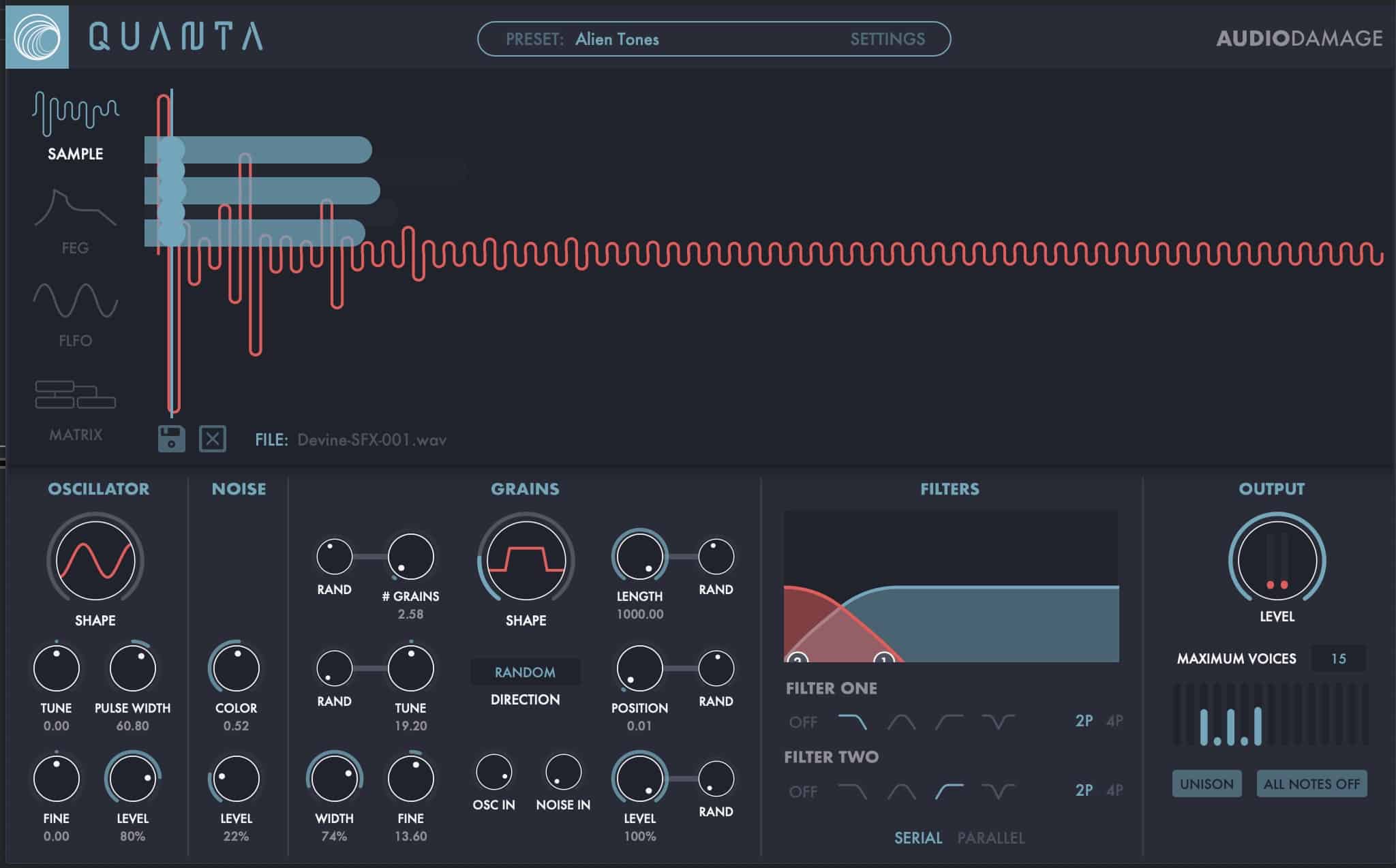The width and height of the screenshot is (1396, 868).
Task: Click the grain POSITION knob
Action: click(x=639, y=668)
